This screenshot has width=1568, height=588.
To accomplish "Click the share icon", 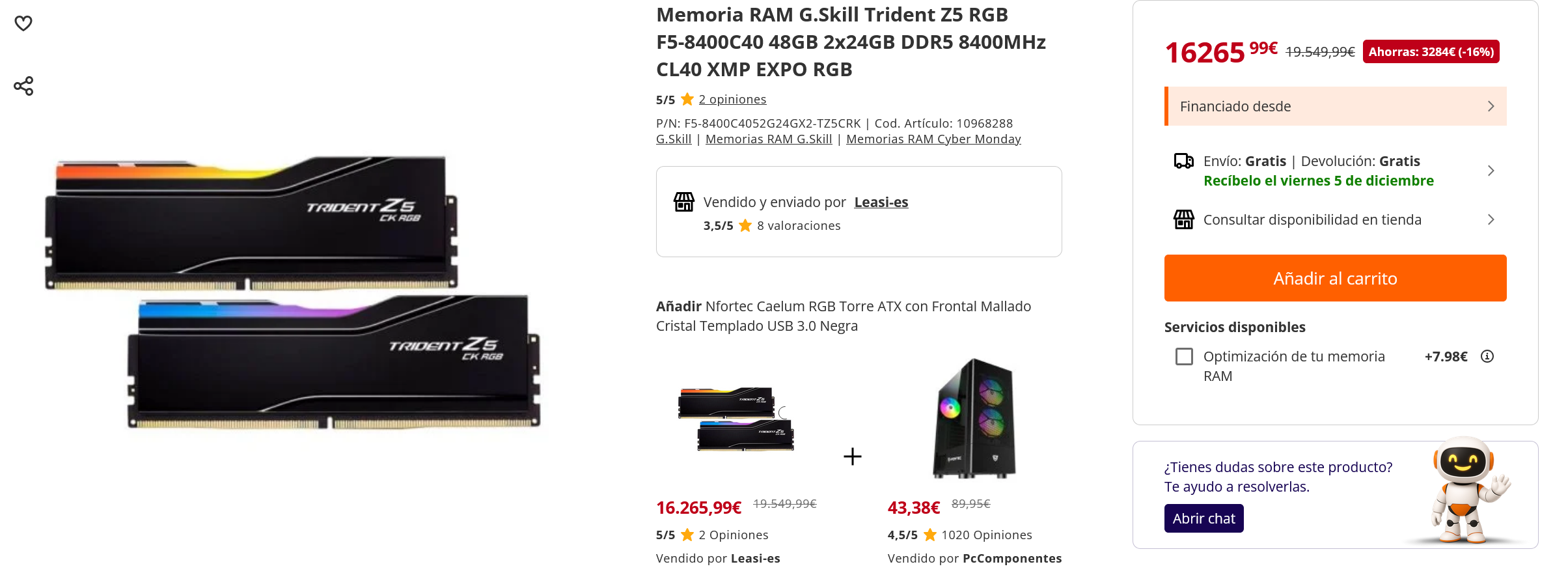I will pyautogui.click(x=23, y=86).
